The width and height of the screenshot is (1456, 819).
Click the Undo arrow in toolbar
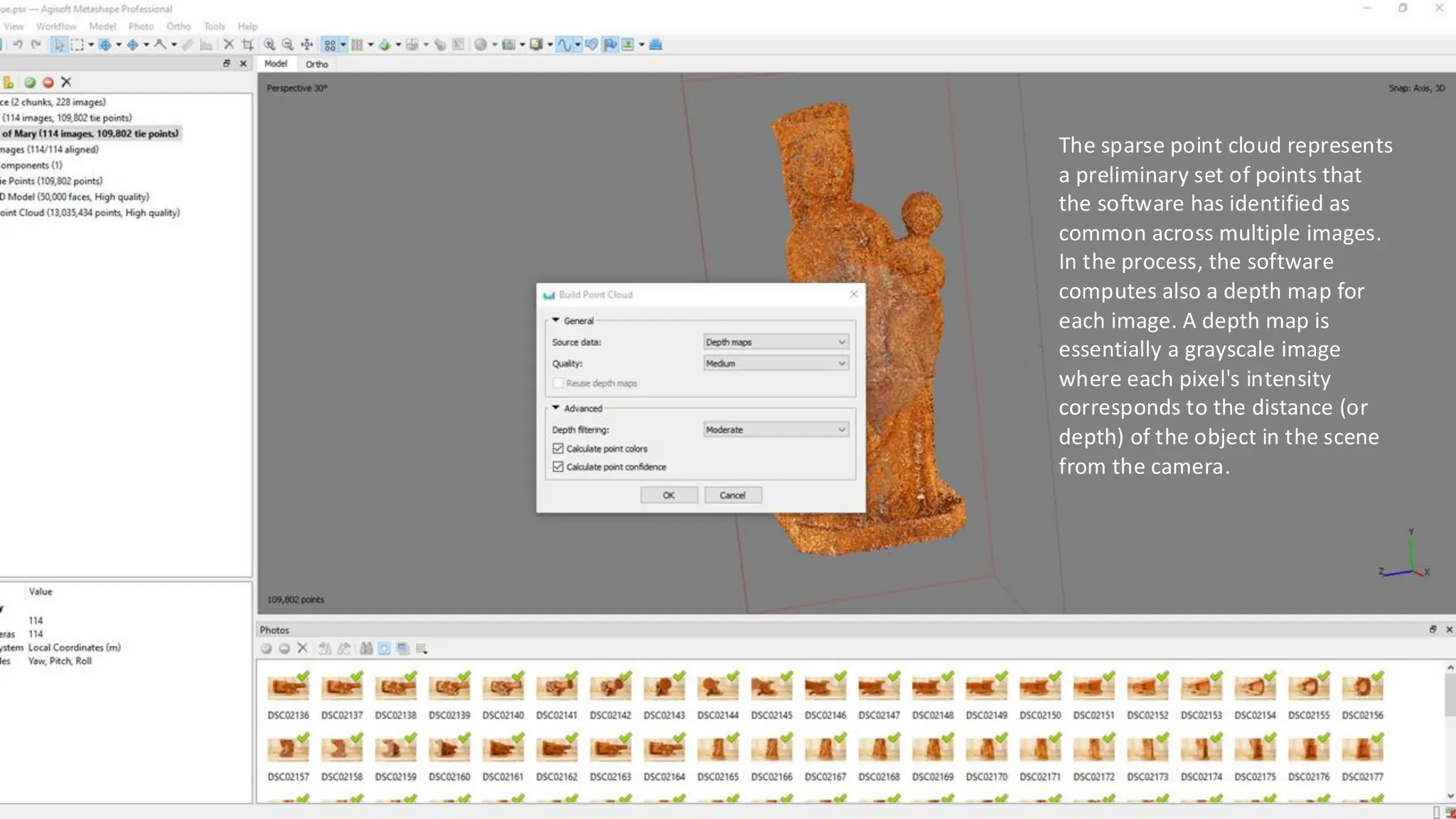[18, 44]
